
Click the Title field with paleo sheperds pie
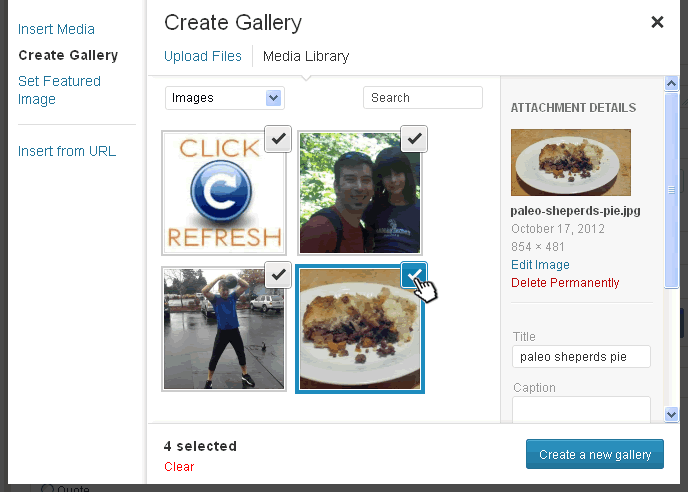[x=581, y=356]
